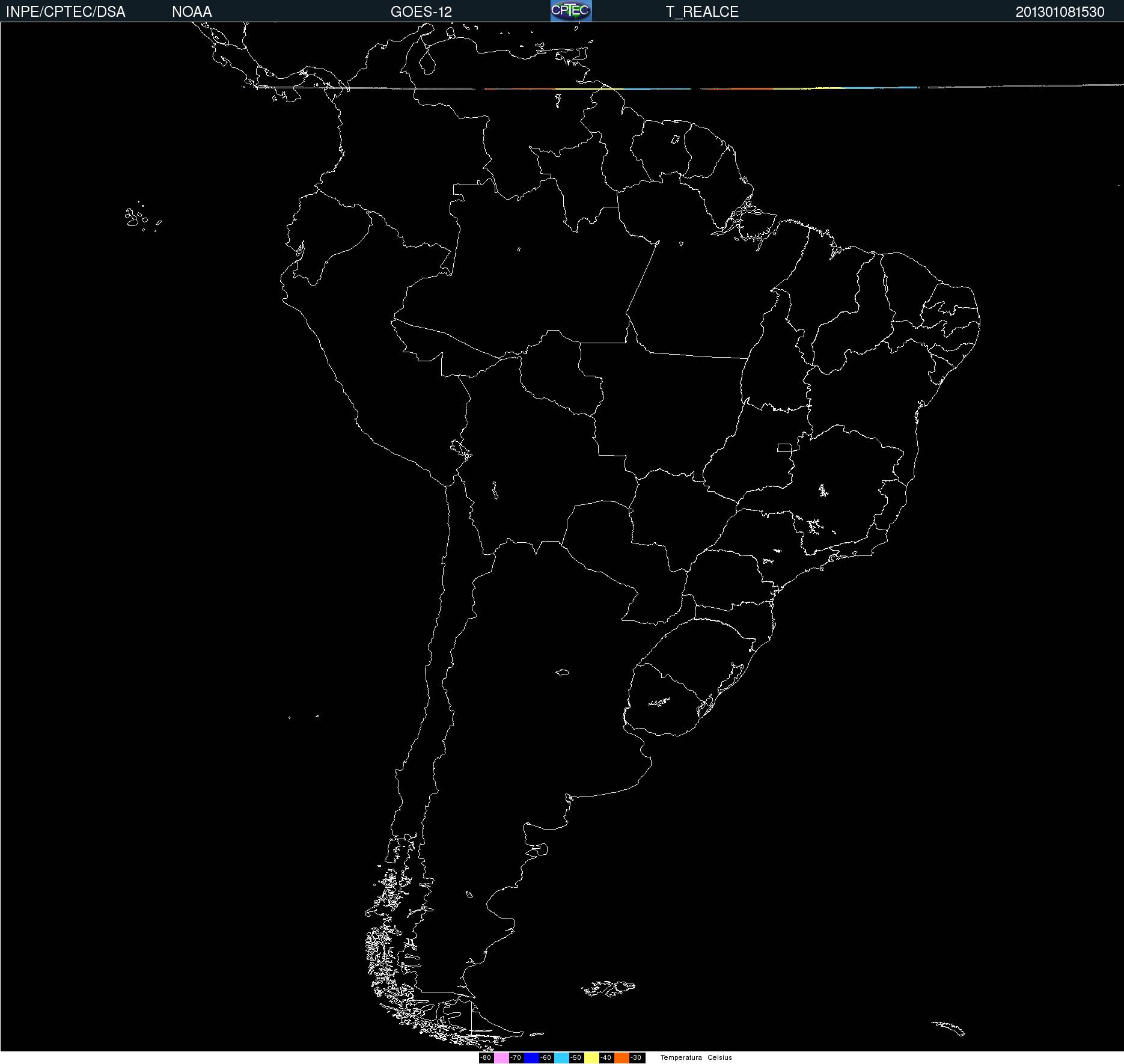Click the GOES-12 satellite label

[x=421, y=12]
